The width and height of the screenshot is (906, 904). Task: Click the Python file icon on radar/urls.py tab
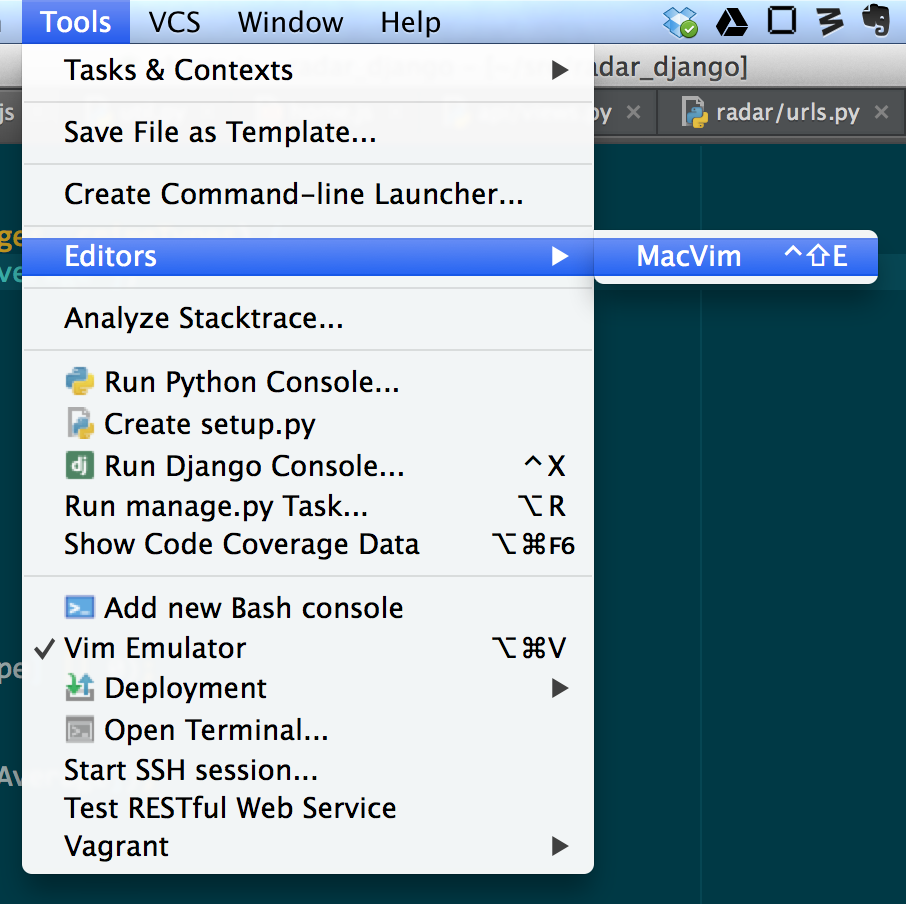695,112
